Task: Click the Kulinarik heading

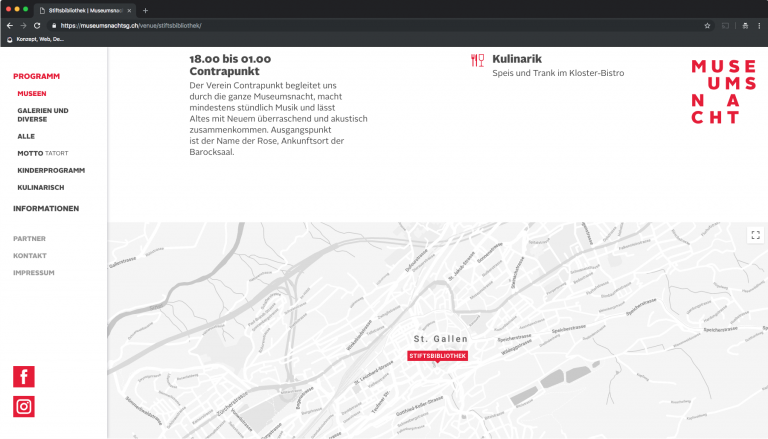Action: [x=517, y=59]
